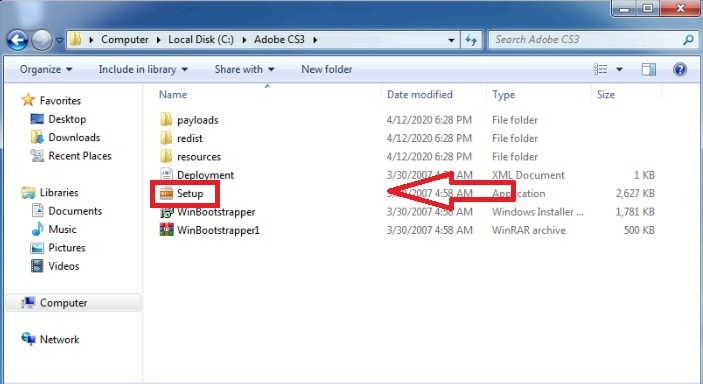Select the WinRAR archive type cell
703x384 pixels.
[529, 230]
